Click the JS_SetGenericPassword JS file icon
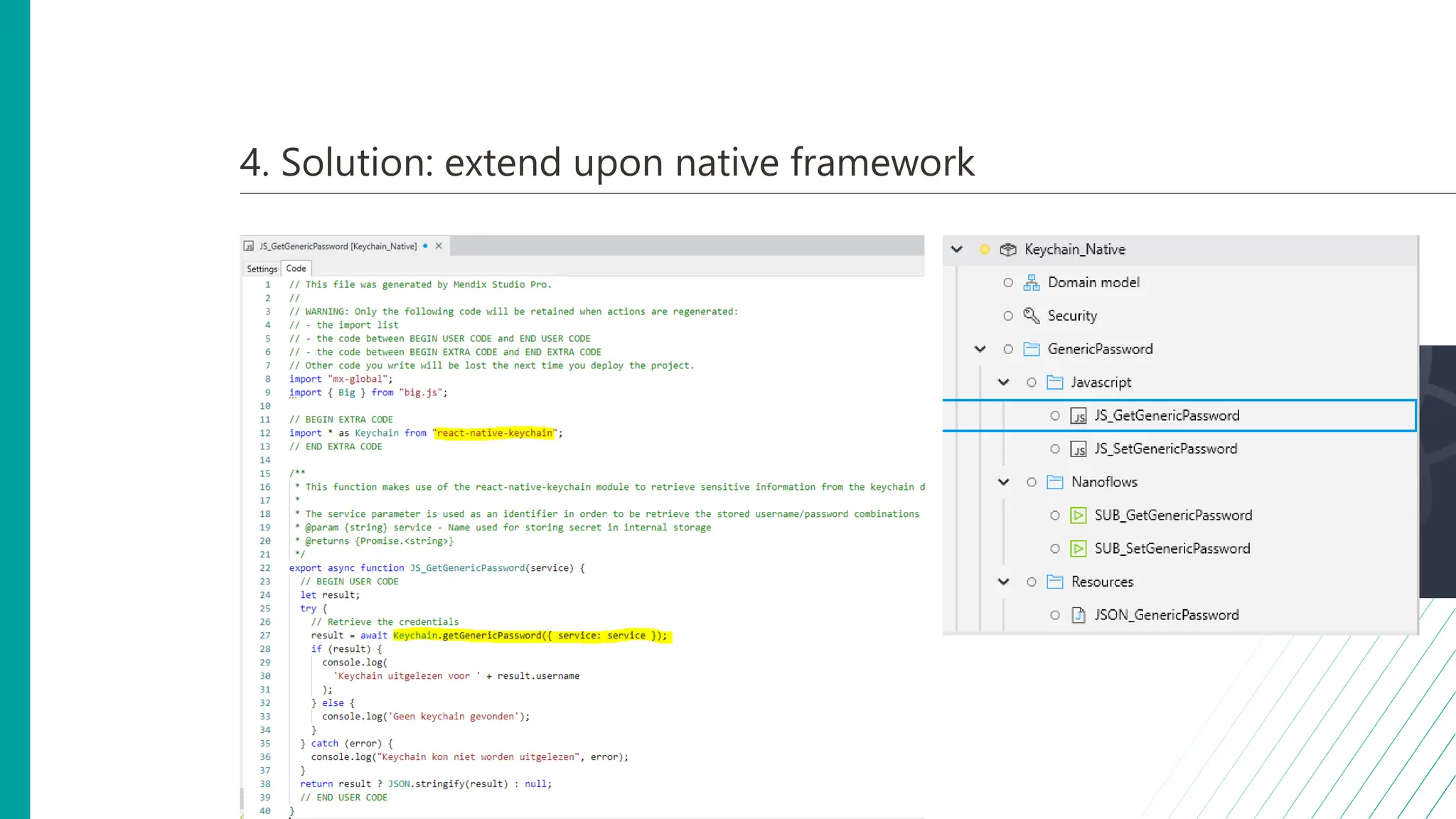Viewport: 1456px width, 819px height. pos(1078,449)
